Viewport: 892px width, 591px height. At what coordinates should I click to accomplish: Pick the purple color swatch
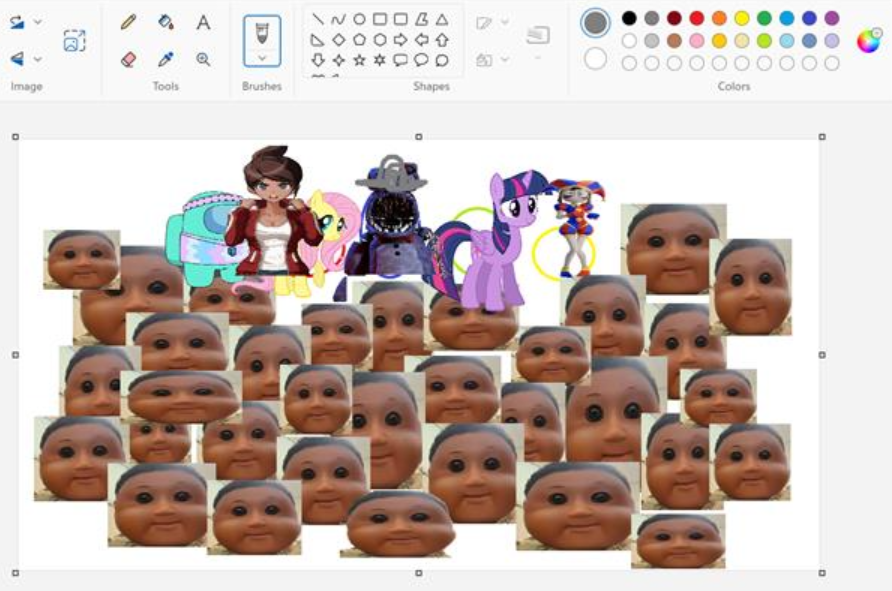point(832,18)
